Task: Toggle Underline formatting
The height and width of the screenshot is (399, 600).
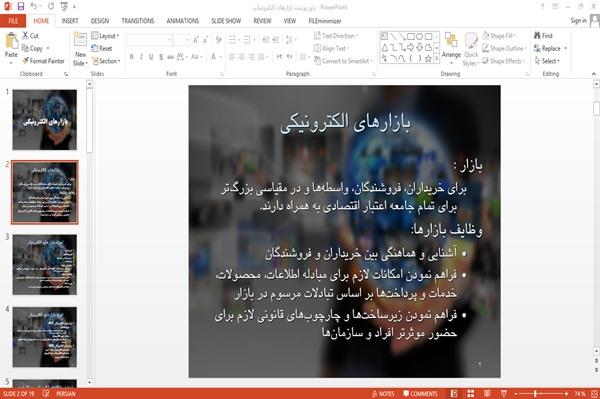Action: [151, 57]
